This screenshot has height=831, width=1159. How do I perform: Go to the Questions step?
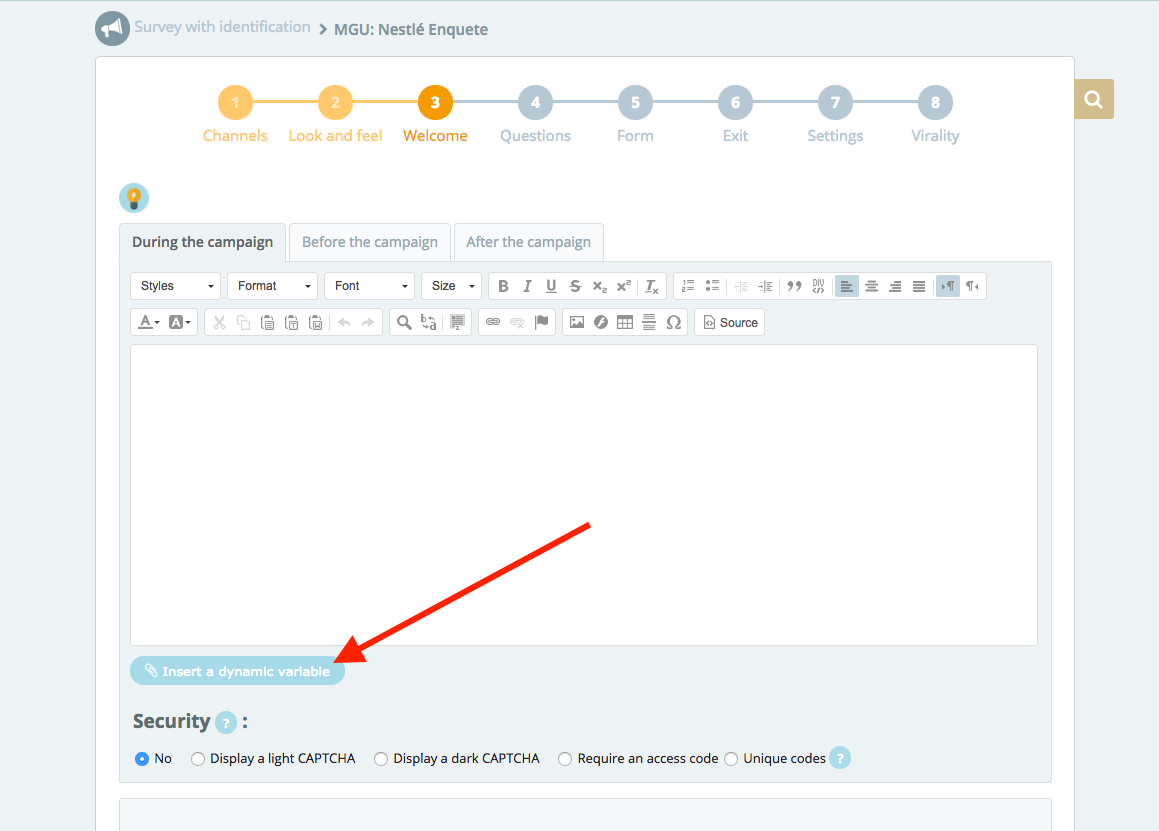pyautogui.click(x=535, y=102)
